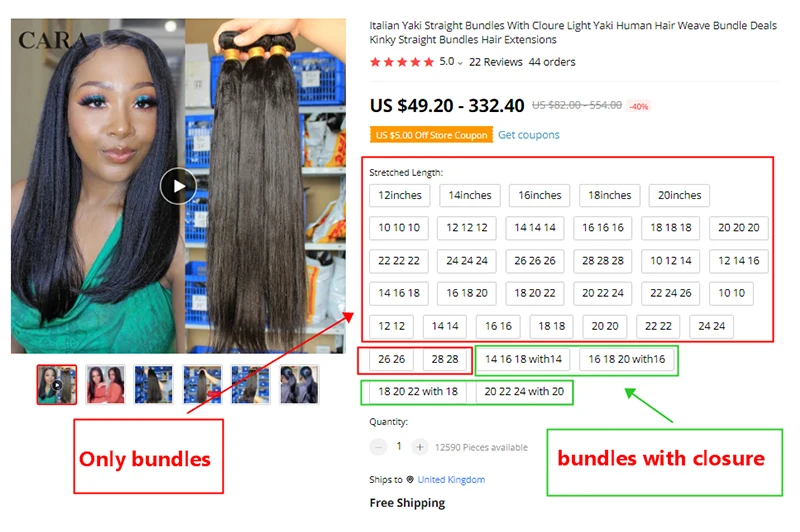Pick the 20 22 24 with 20 option
800x532 pixels.
click(x=524, y=392)
